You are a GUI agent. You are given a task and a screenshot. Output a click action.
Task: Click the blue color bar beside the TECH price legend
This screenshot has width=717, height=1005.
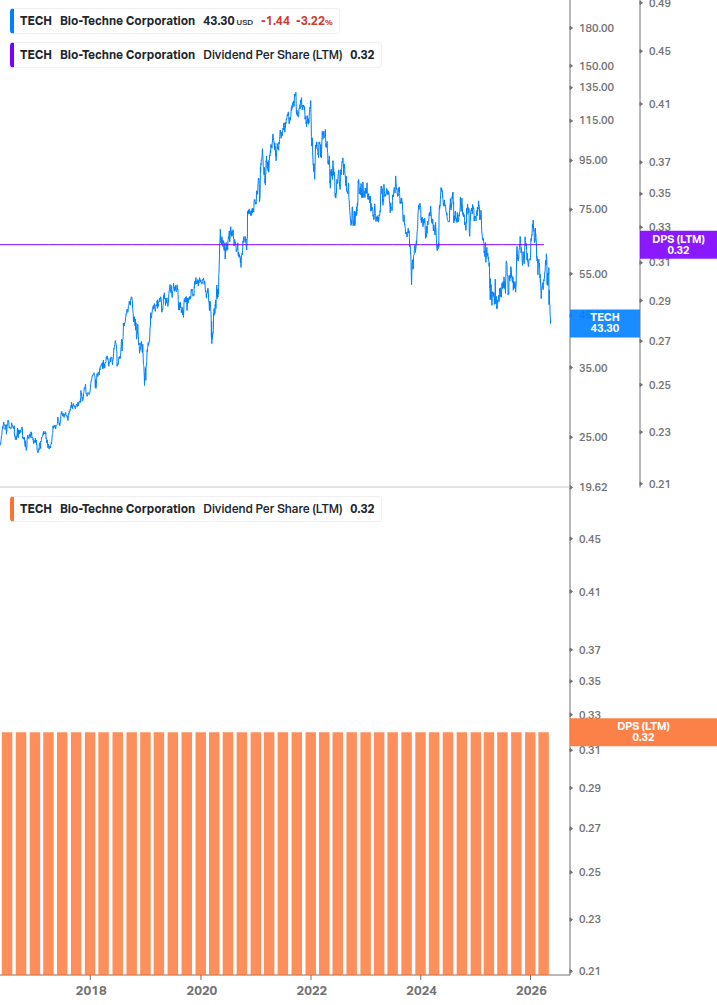tap(12, 21)
